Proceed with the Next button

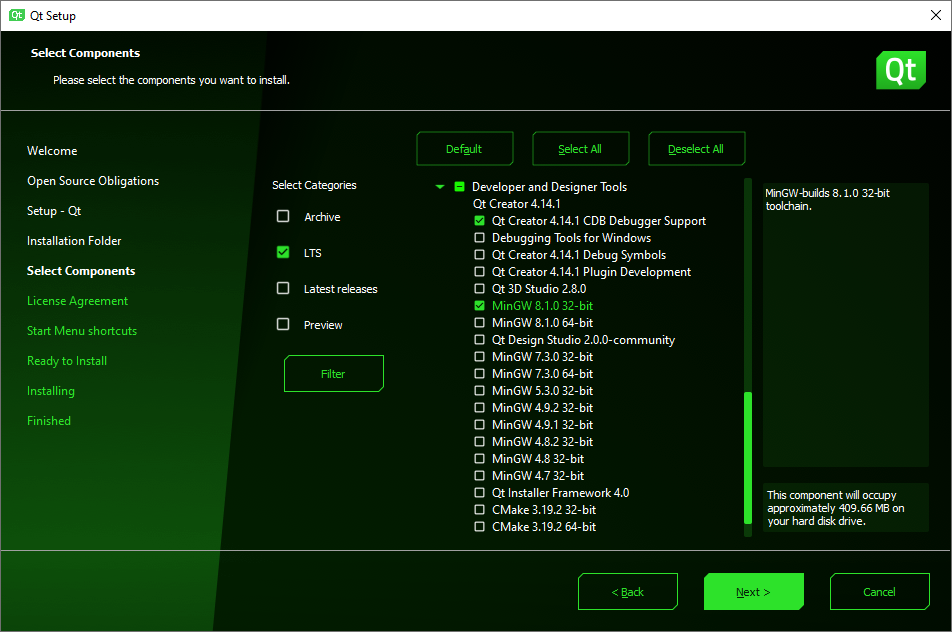[x=753, y=592]
